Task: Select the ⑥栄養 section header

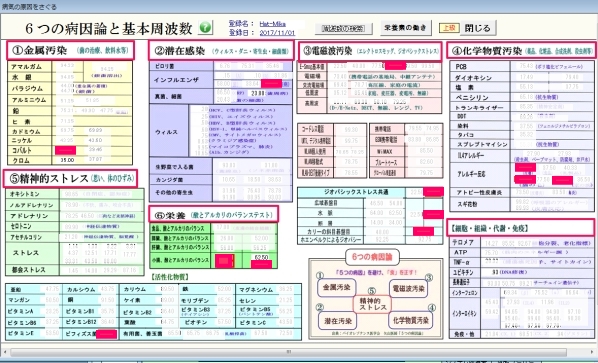Action: [x=214, y=215]
